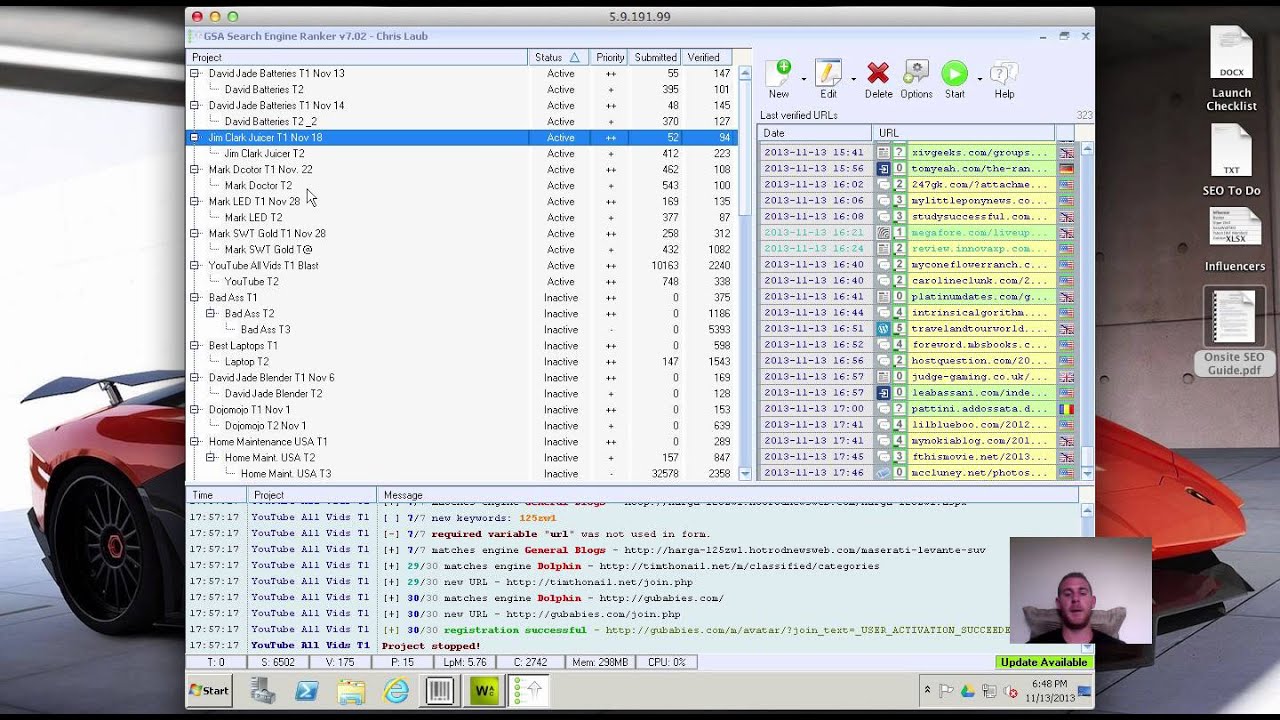The image size is (1280, 720).
Task: Select the Influencers spreadsheet desktop file
Action: (x=1234, y=240)
